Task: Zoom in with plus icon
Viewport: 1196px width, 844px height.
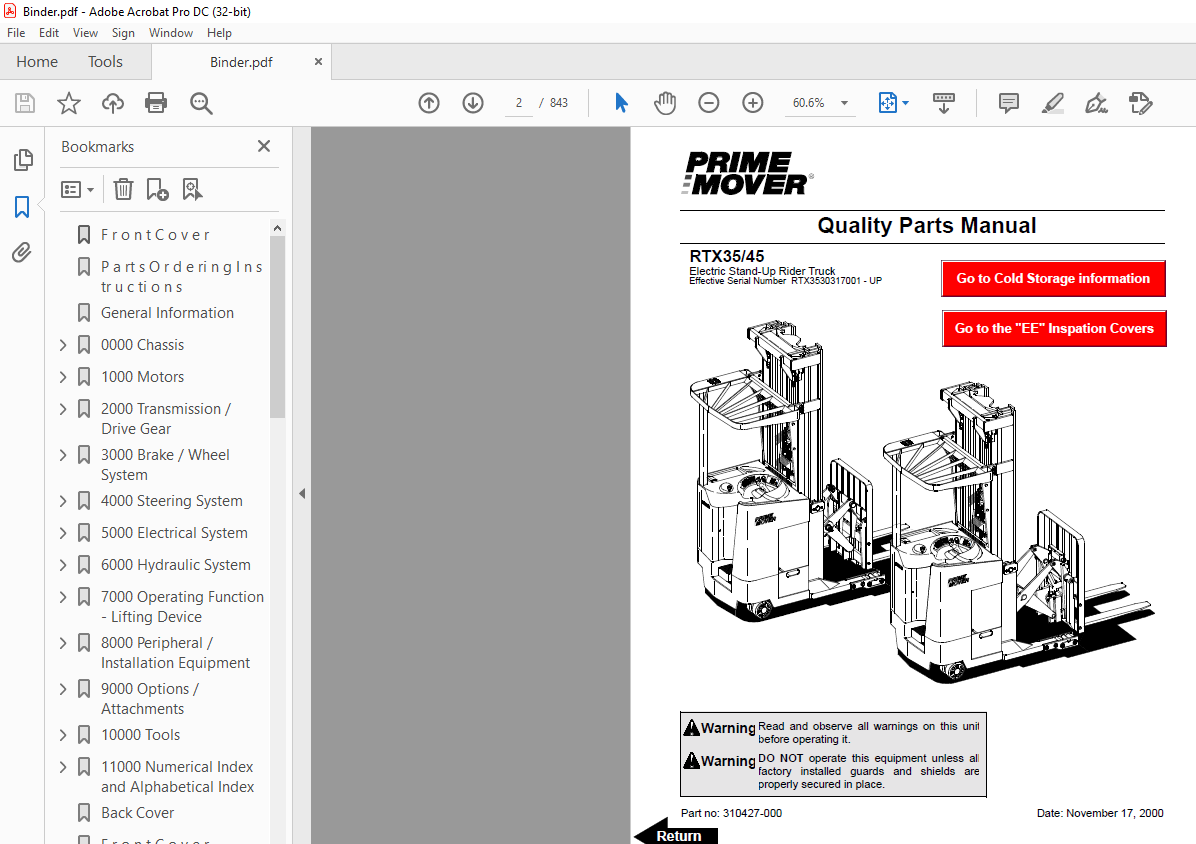Action: coord(753,103)
